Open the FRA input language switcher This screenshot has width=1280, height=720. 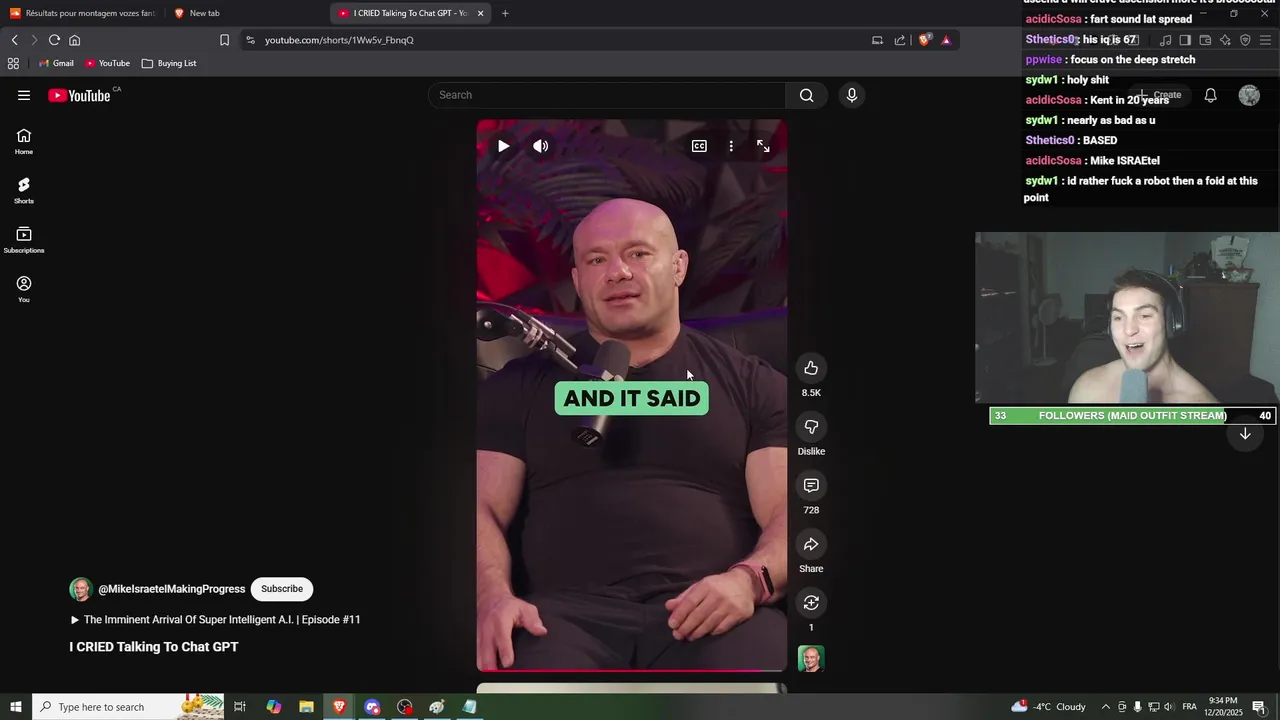(1190, 707)
